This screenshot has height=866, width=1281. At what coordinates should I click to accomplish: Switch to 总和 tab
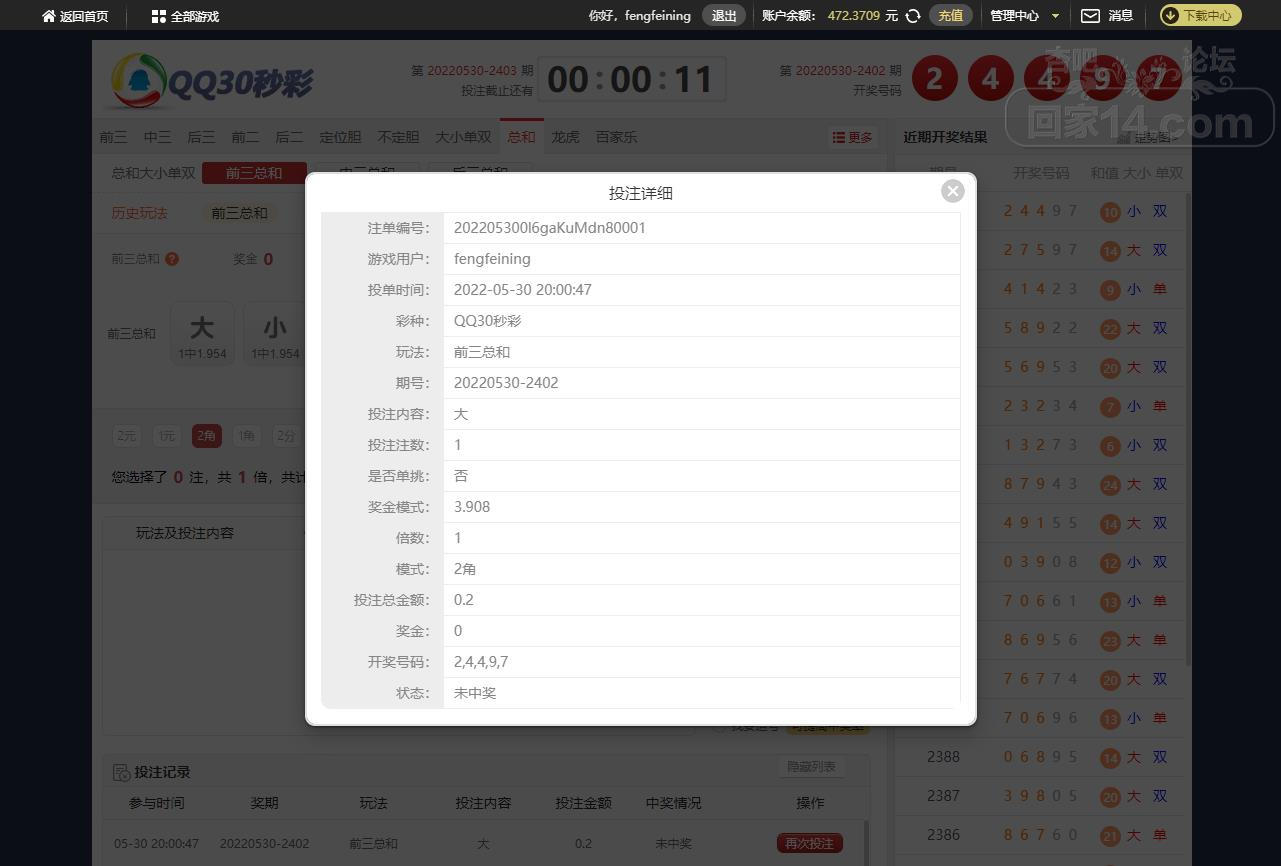click(x=521, y=137)
